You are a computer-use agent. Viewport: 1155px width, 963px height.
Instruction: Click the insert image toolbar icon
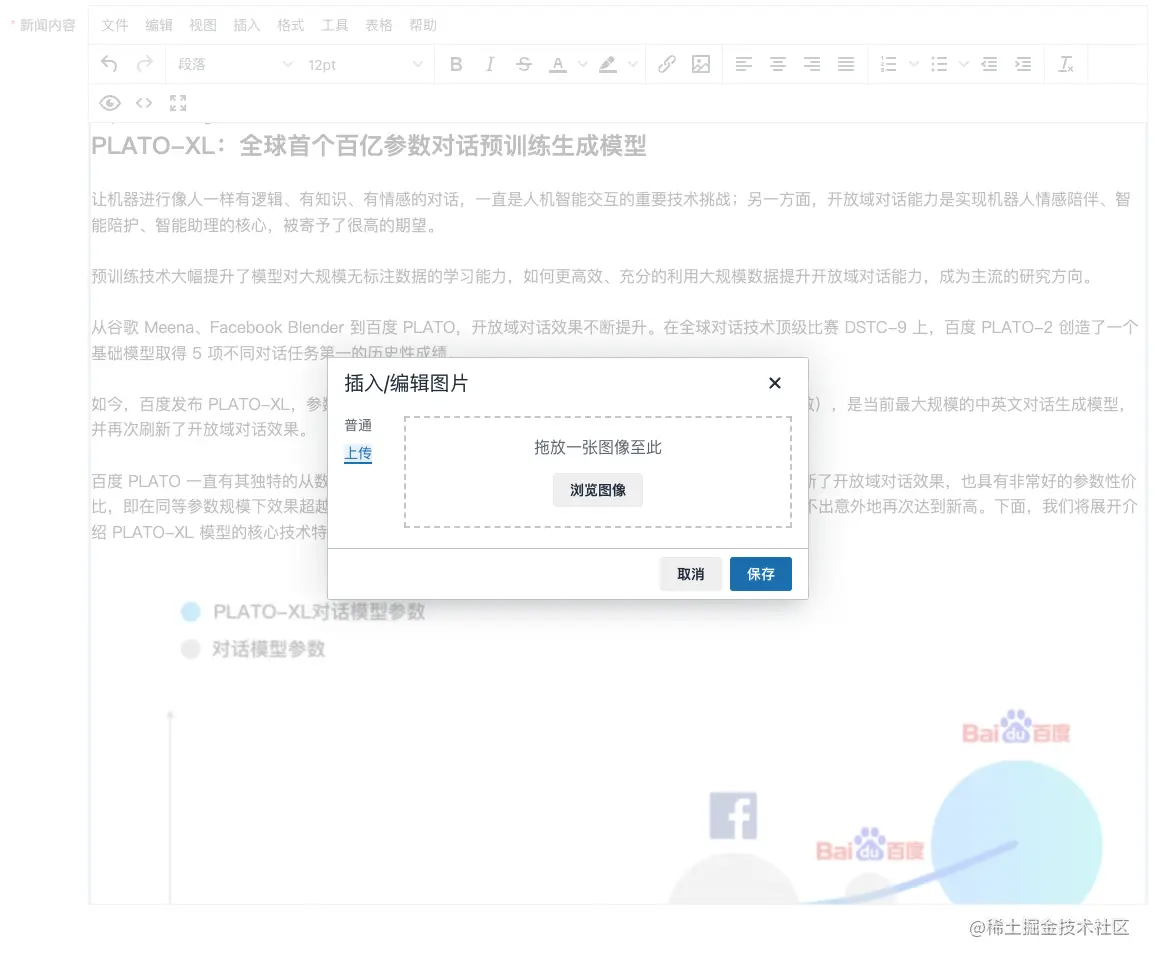pyautogui.click(x=701, y=64)
